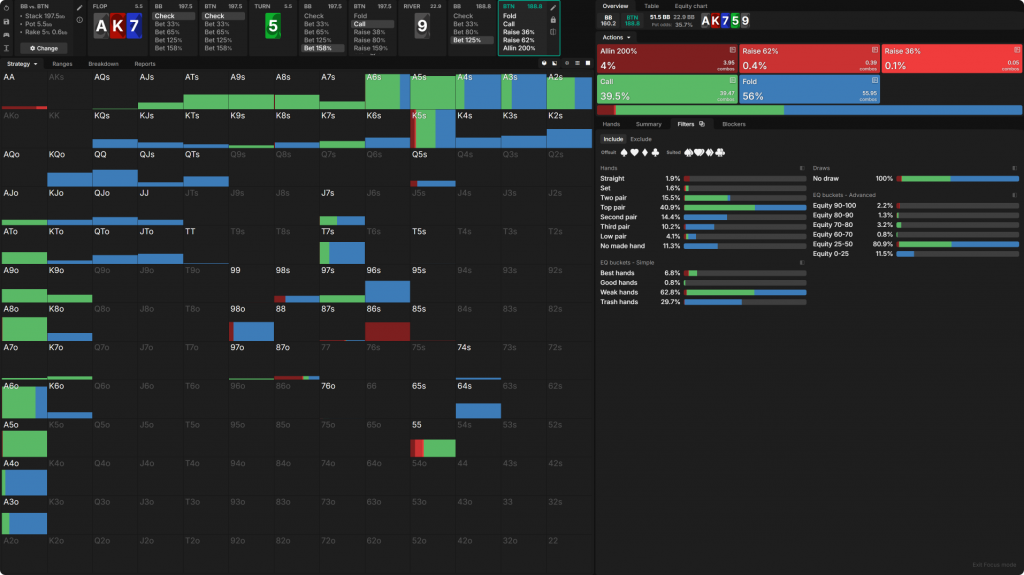The image size is (1024, 575).
Task: Switch to the Breakdown tab
Action: (103, 64)
